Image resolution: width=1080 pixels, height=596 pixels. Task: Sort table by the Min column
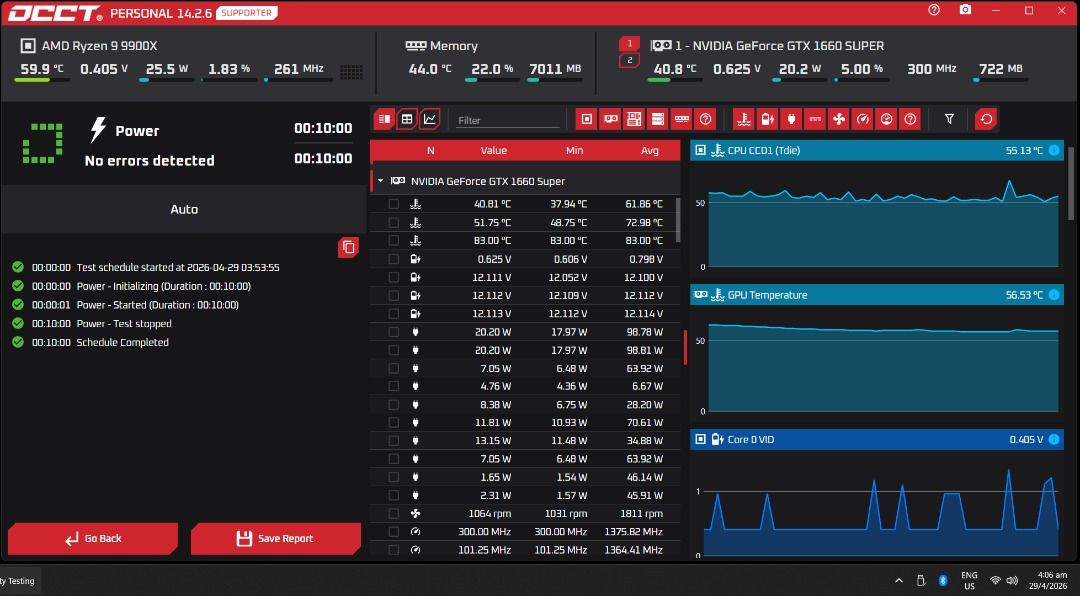[x=574, y=150]
